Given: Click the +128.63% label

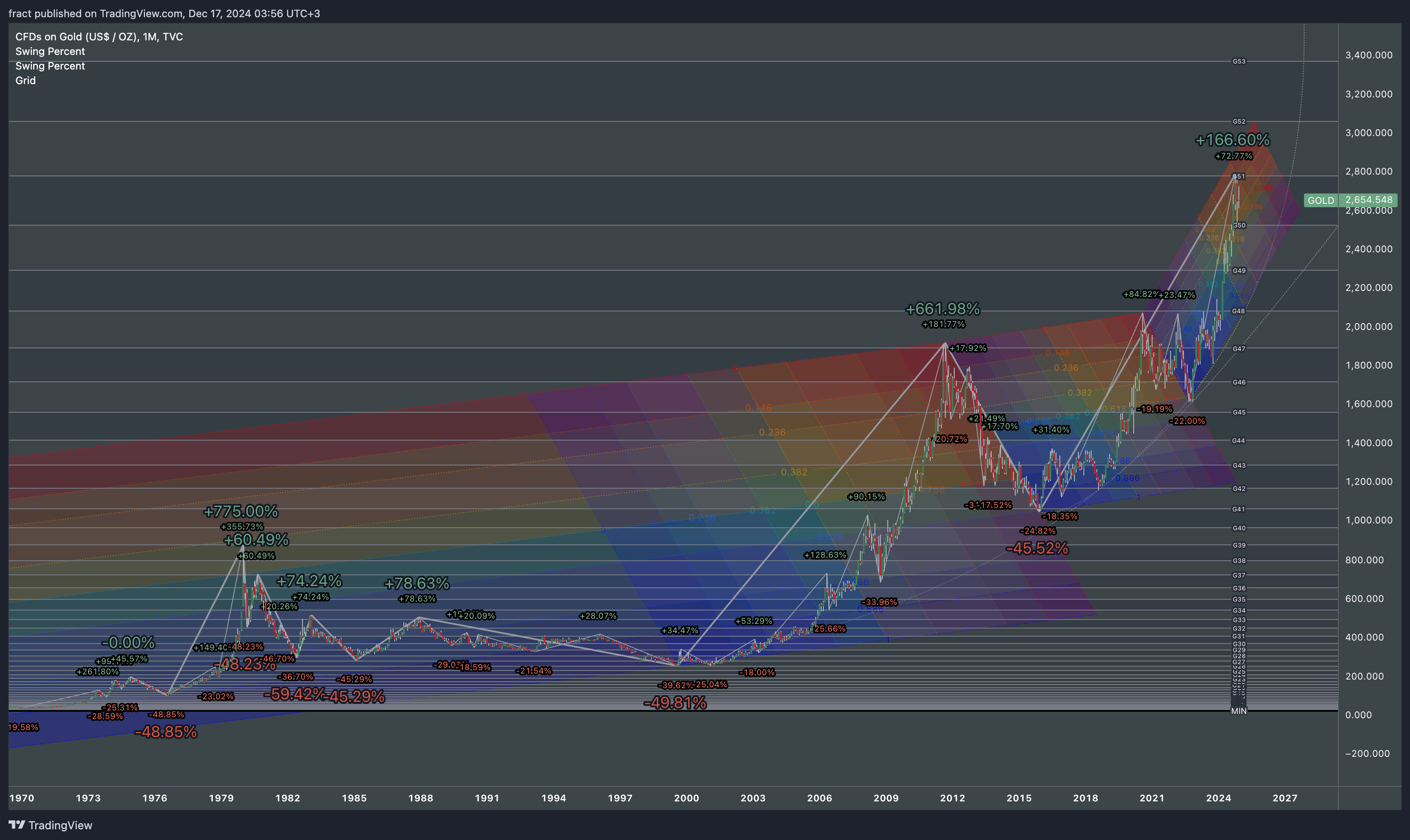Looking at the screenshot, I should [825, 555].
